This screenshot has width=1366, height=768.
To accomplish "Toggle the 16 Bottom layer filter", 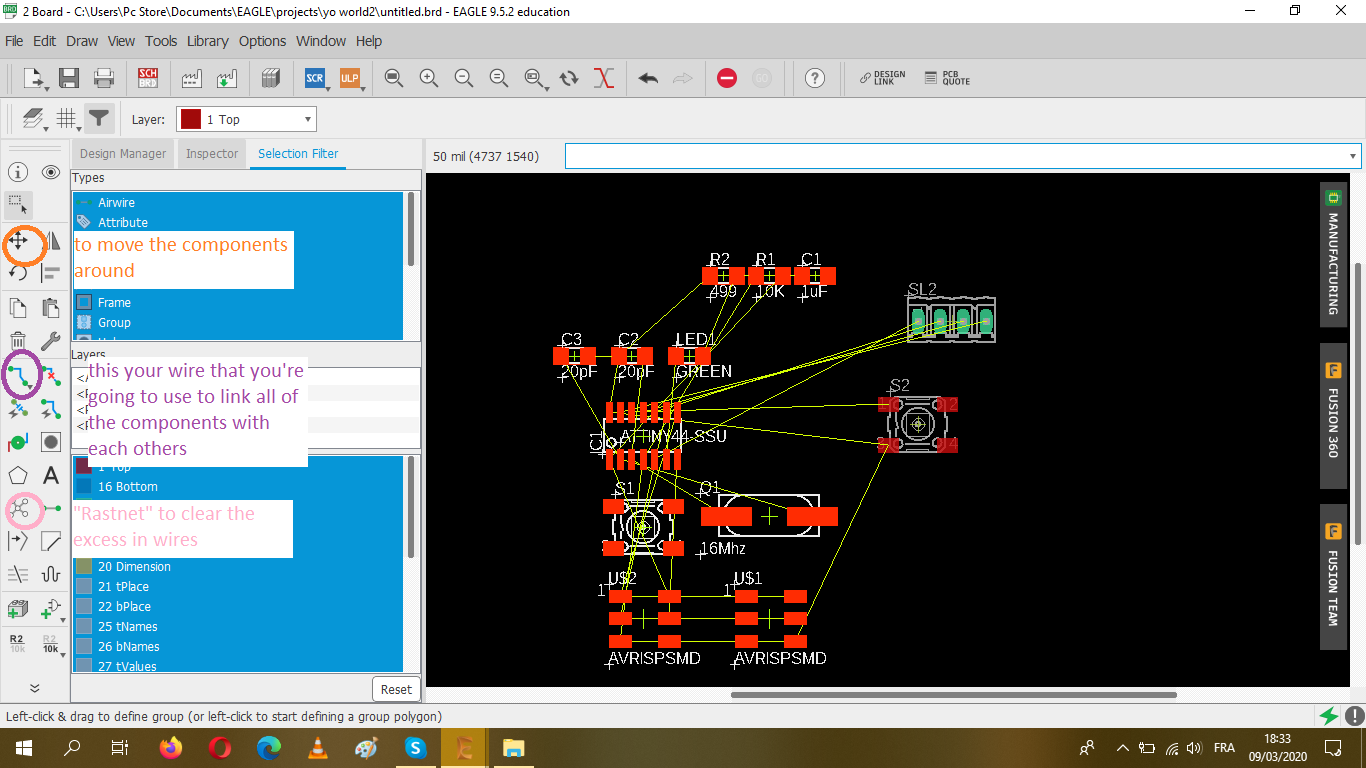I will point(238,486).
